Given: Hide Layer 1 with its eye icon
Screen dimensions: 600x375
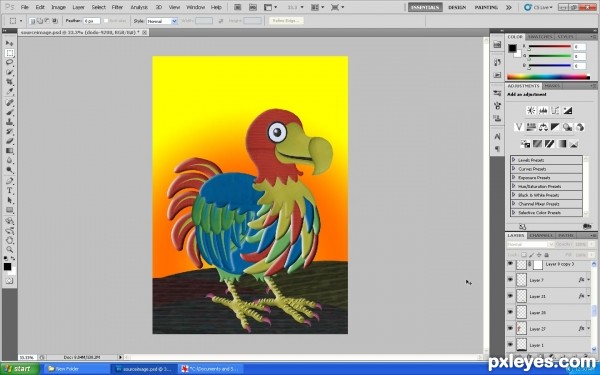Looking at the screenshot, I should tap(510, 345).
